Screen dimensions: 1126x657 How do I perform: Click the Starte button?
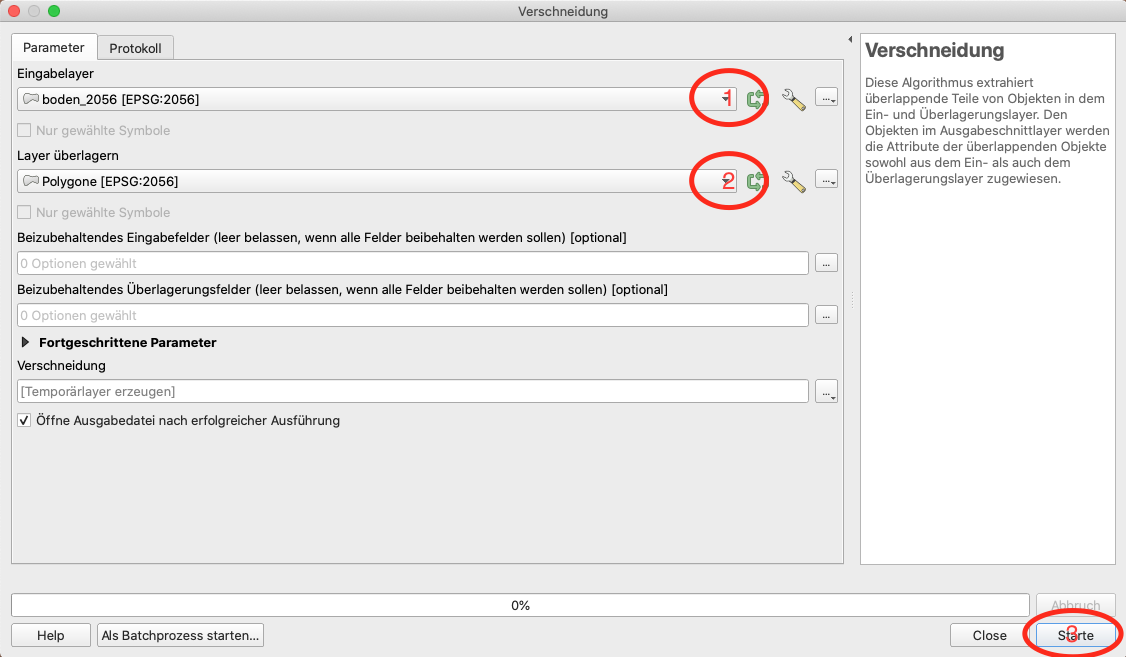point(1075,635)
